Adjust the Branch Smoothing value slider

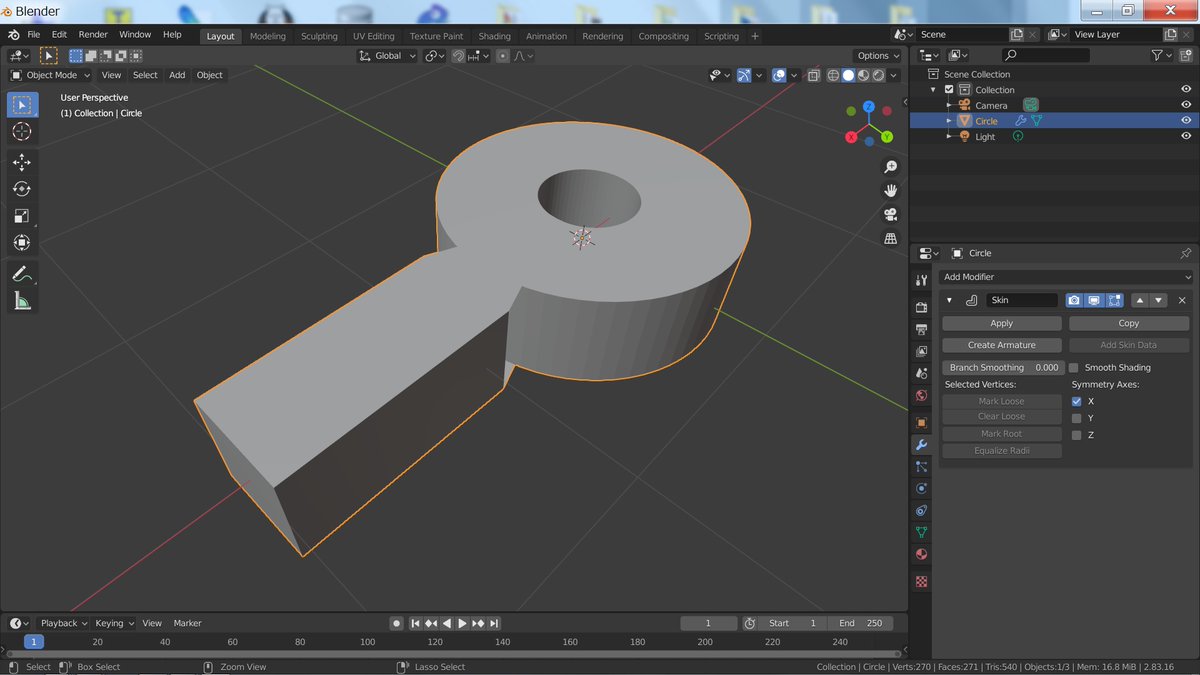1001,367
